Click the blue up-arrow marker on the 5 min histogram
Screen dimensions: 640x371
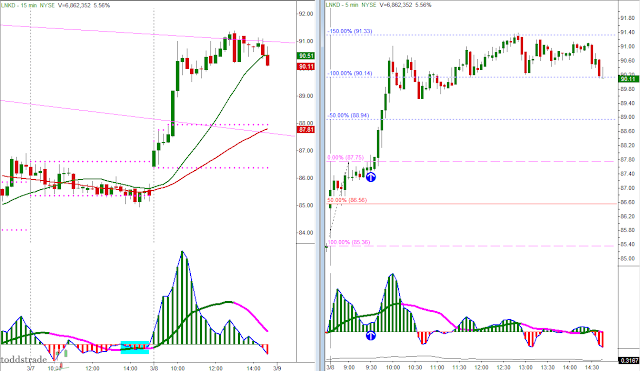[x=371, y=335]
